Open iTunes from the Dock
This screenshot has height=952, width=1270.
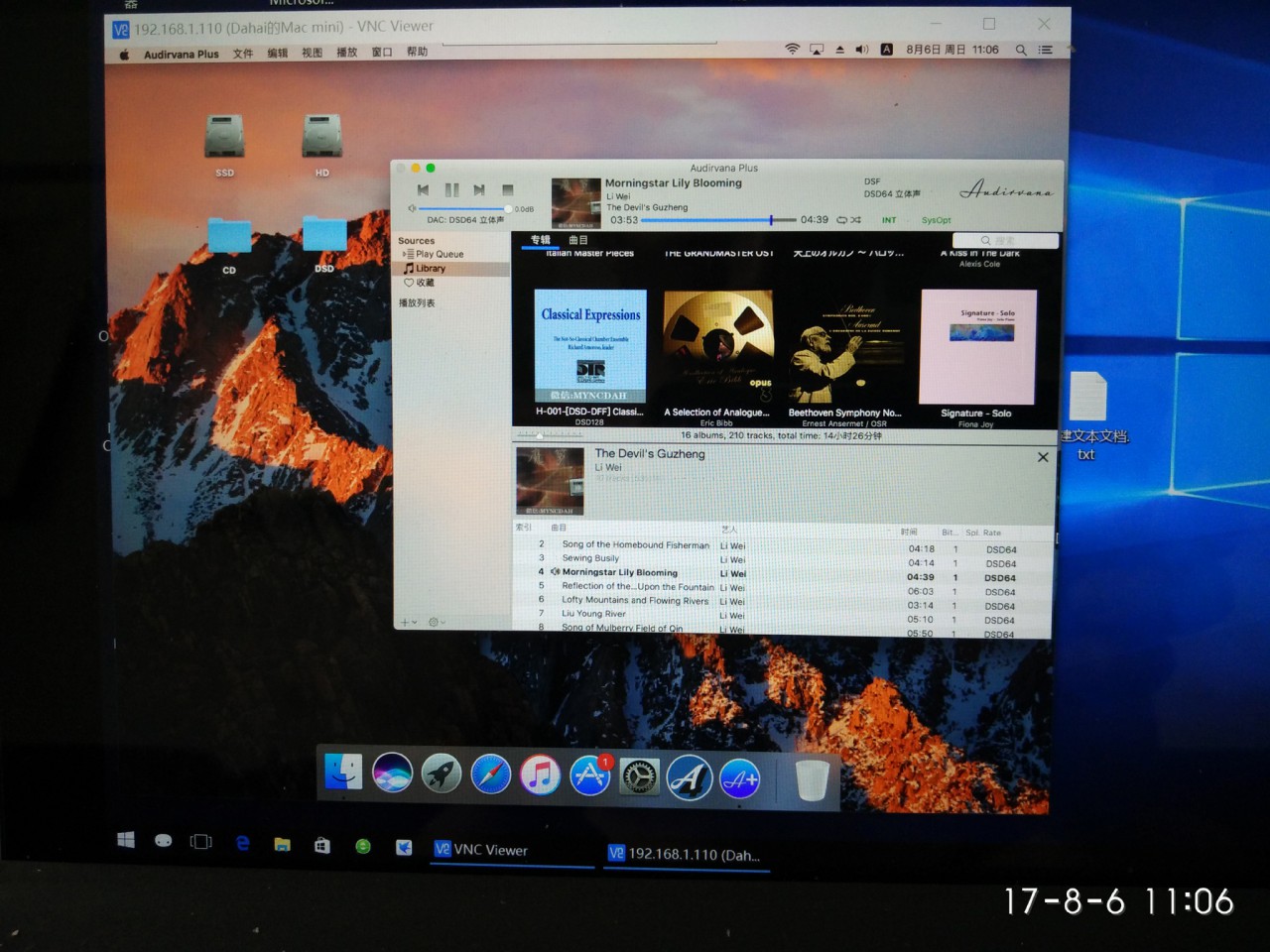(x=540, y=775)
